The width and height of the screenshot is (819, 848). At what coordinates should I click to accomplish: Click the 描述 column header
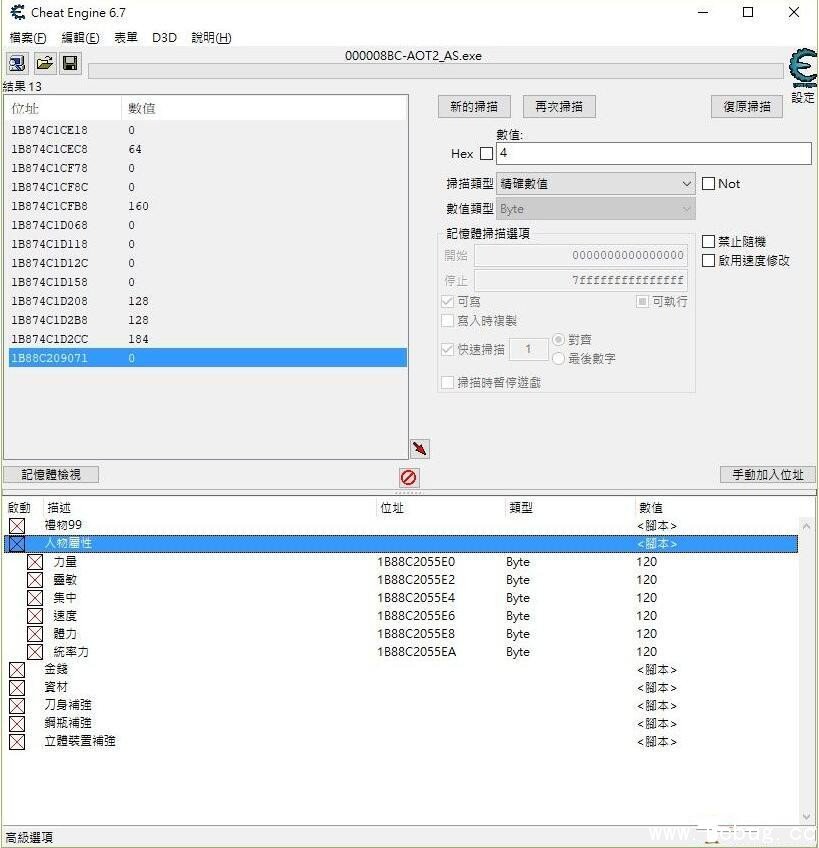point(59,507)
